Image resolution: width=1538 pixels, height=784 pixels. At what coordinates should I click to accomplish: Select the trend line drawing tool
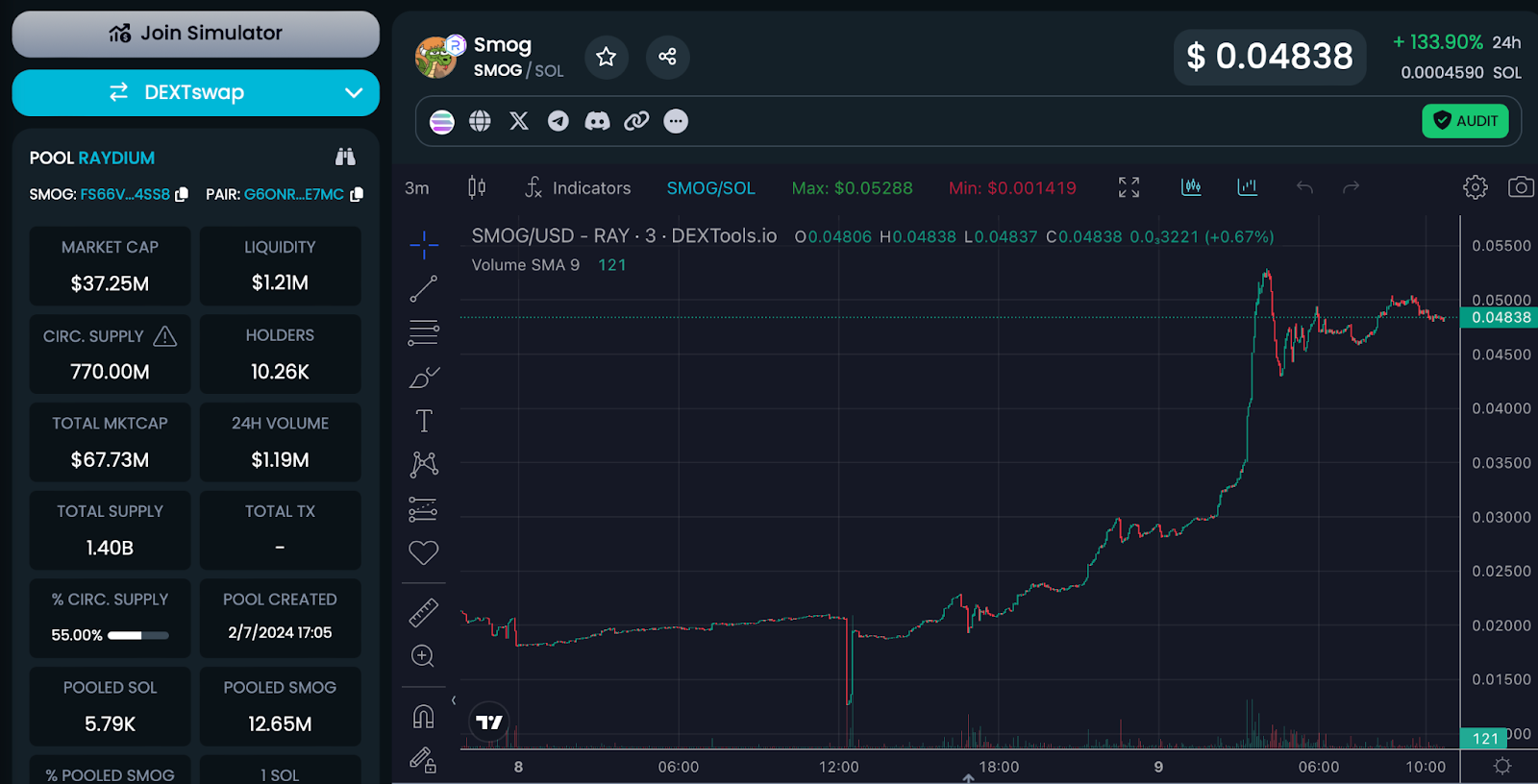(424, 288)
